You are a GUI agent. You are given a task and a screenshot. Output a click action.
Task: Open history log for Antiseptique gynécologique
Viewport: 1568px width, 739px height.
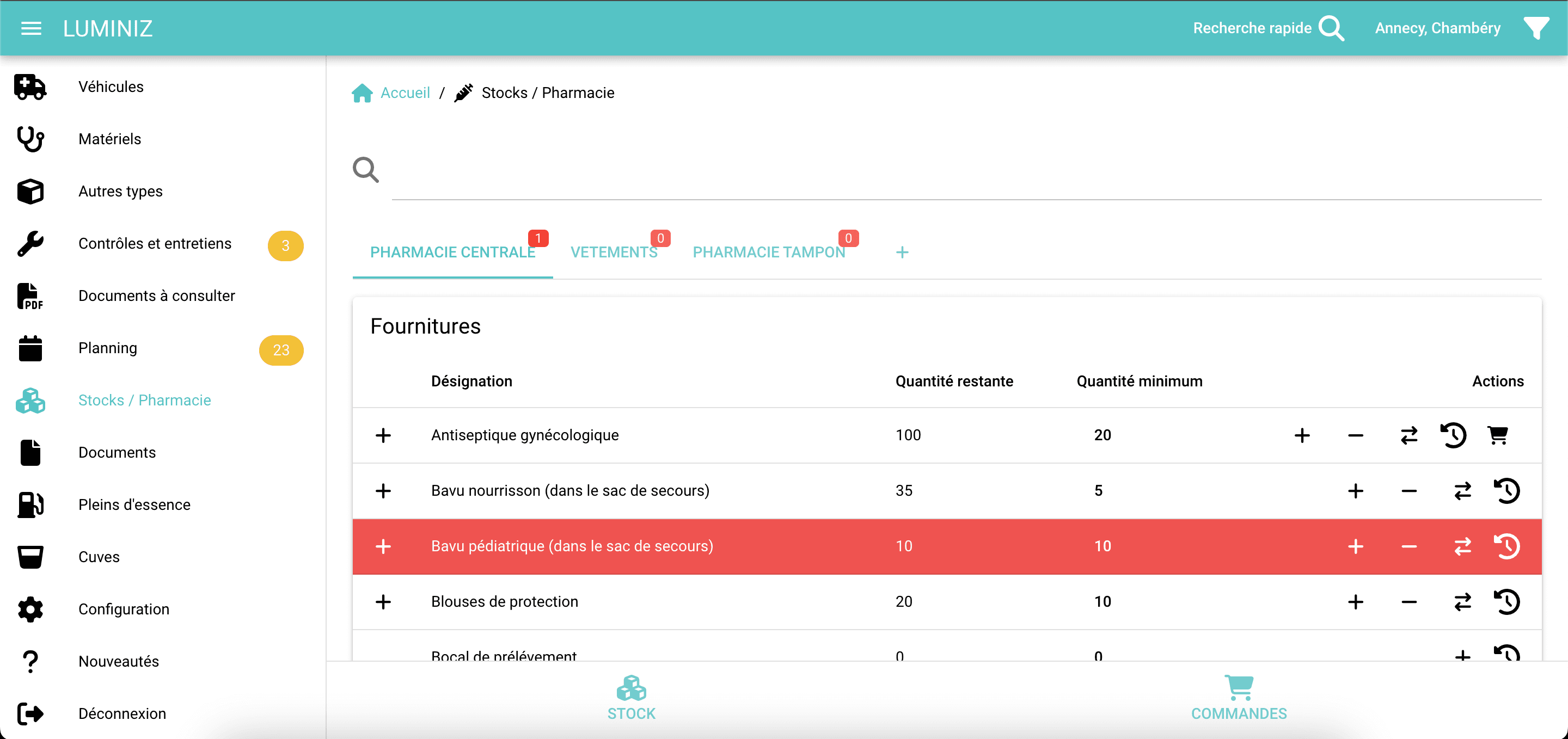pyautogui.click(x=1454, y=435)
